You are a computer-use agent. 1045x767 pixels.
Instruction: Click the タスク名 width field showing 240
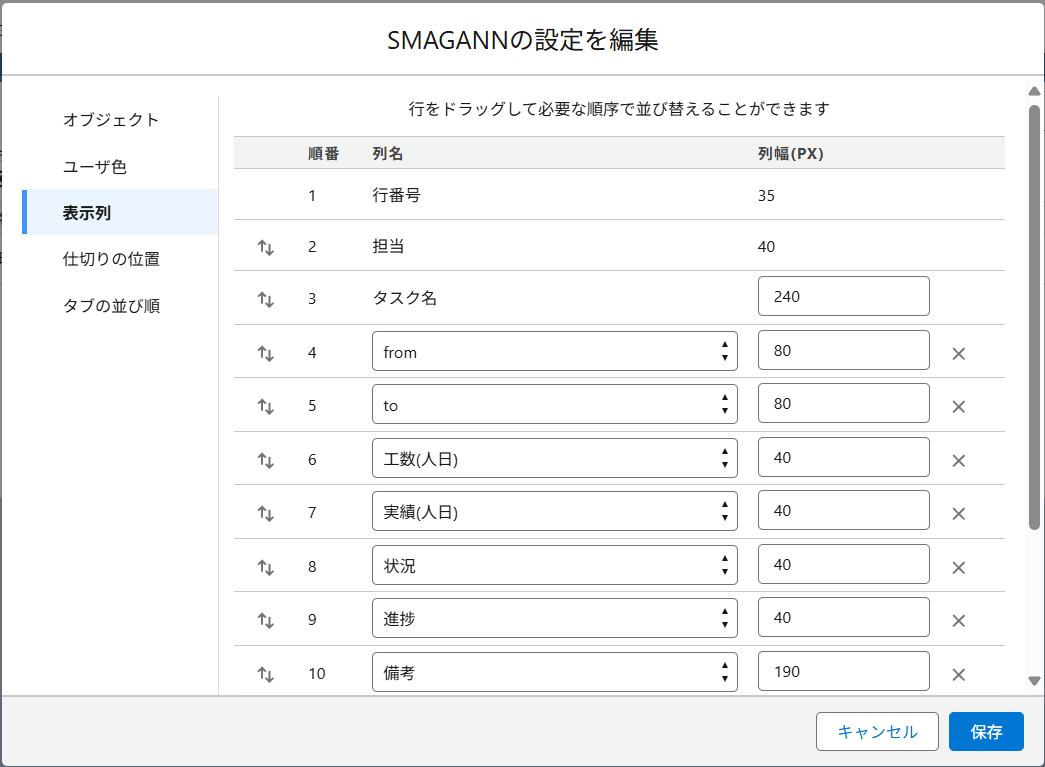pyautogui.click(x=843, y=297)
